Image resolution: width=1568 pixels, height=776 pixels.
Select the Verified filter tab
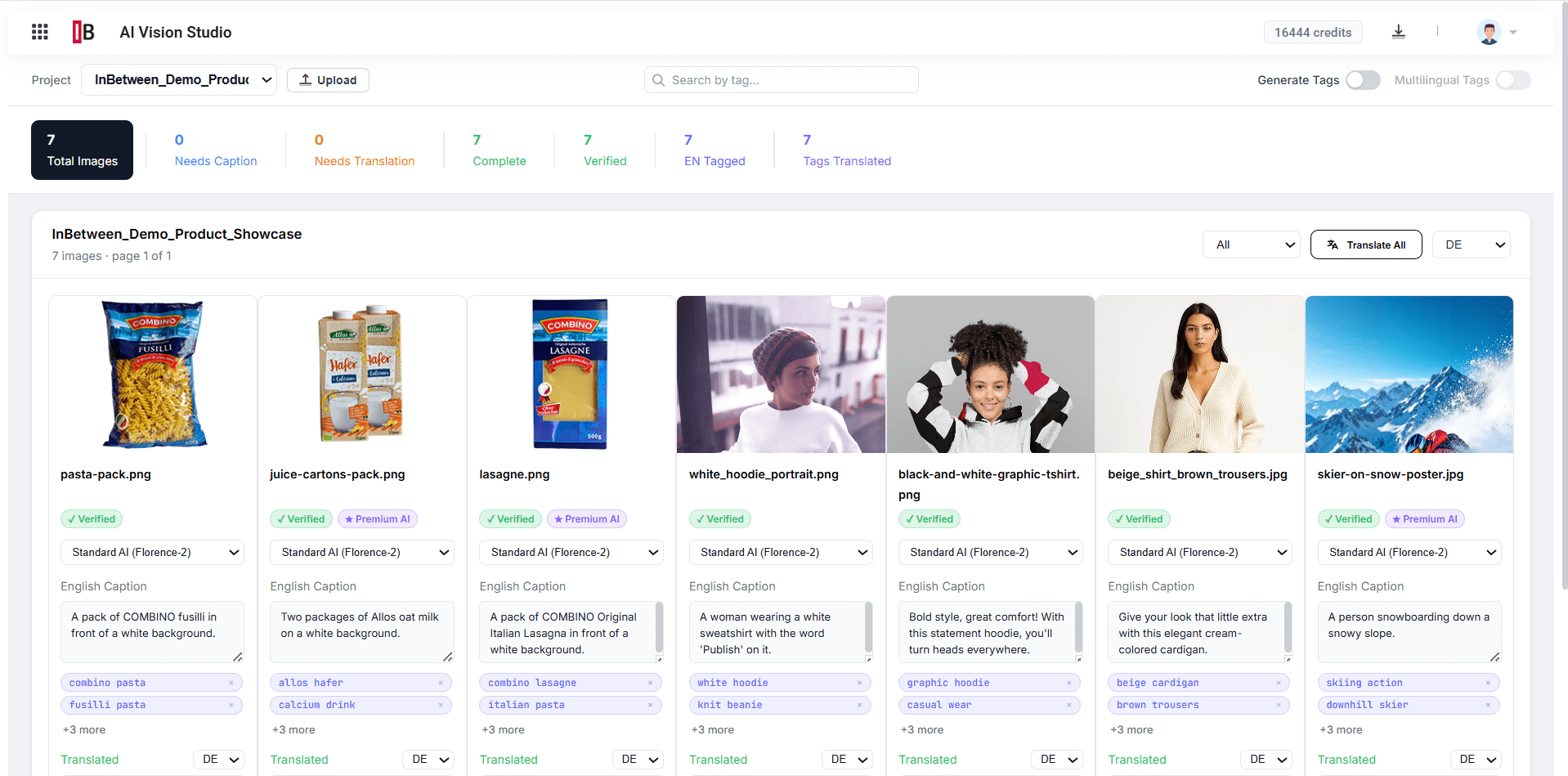[x=605, y=150]
